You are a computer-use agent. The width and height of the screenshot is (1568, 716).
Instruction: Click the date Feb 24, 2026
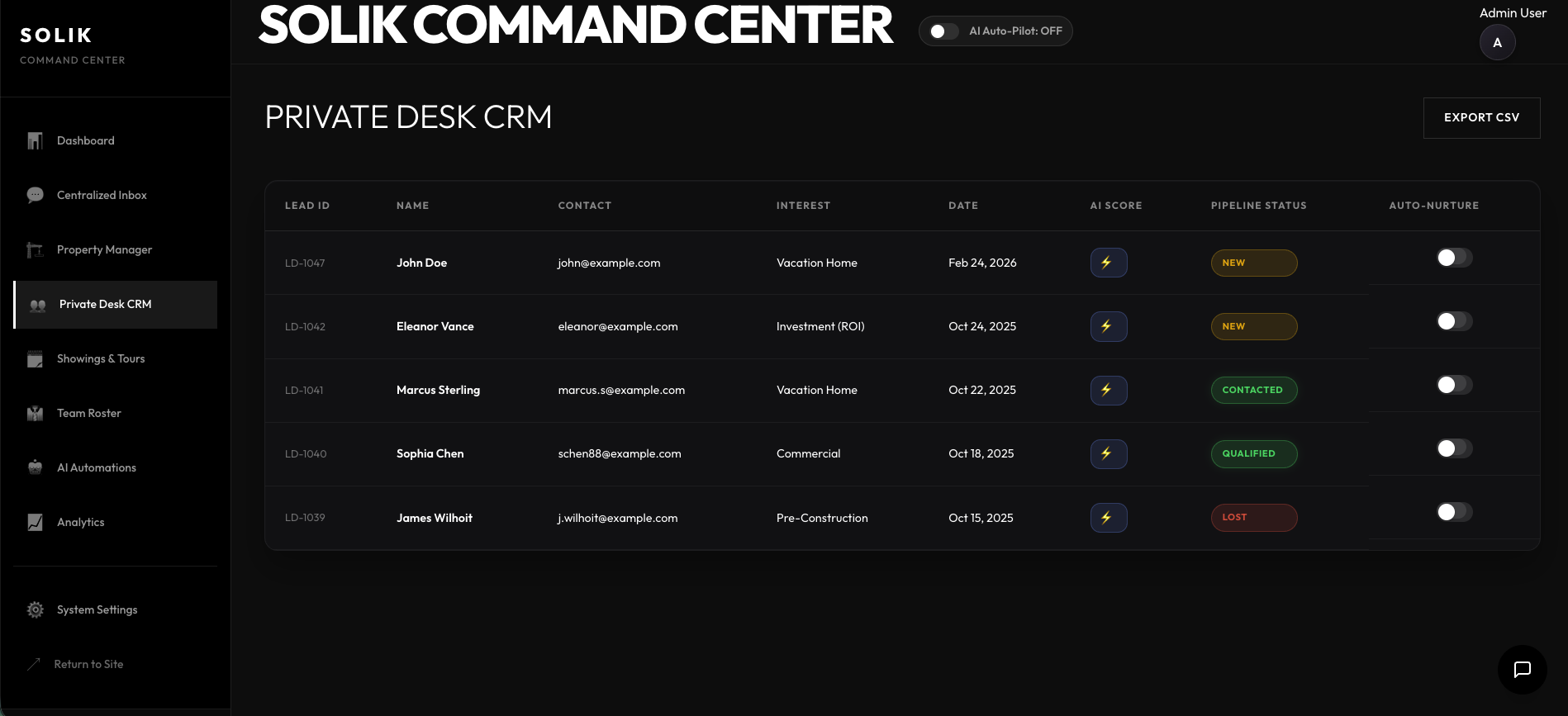[982, 263]
